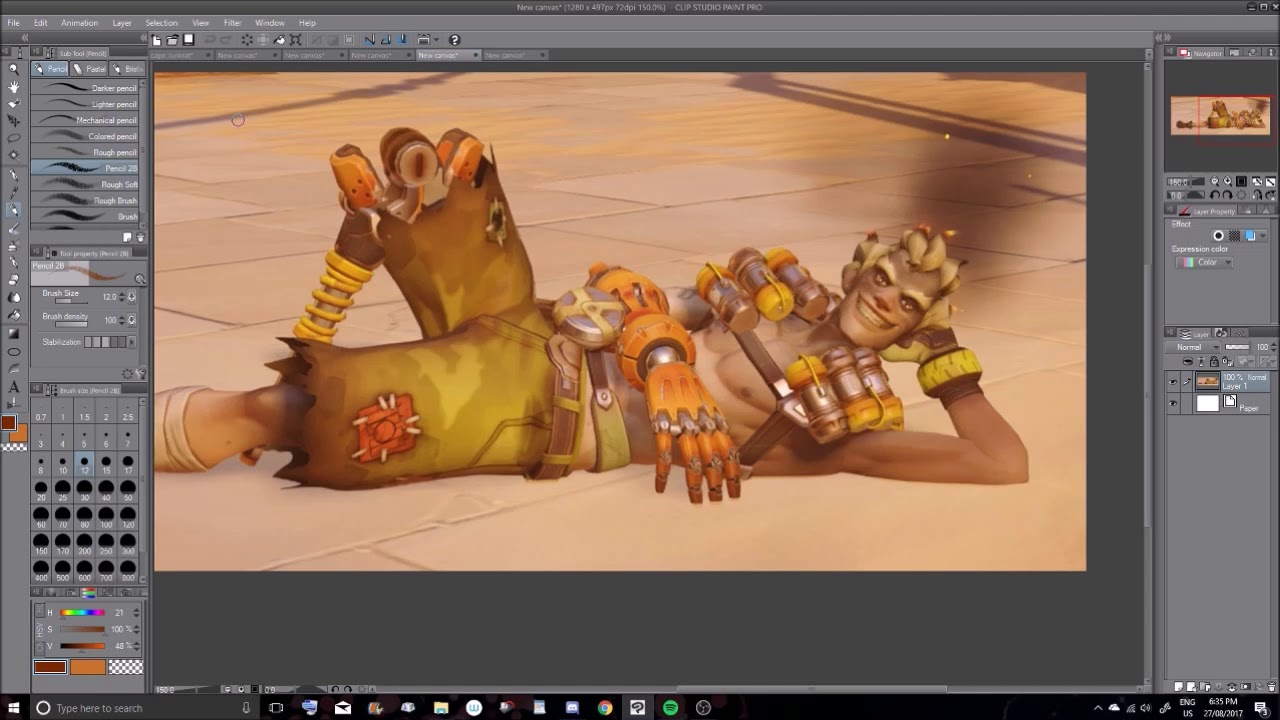Select the Lasso selection tool
Viewport: 1280px width, 720px height.
pos(13,138)
